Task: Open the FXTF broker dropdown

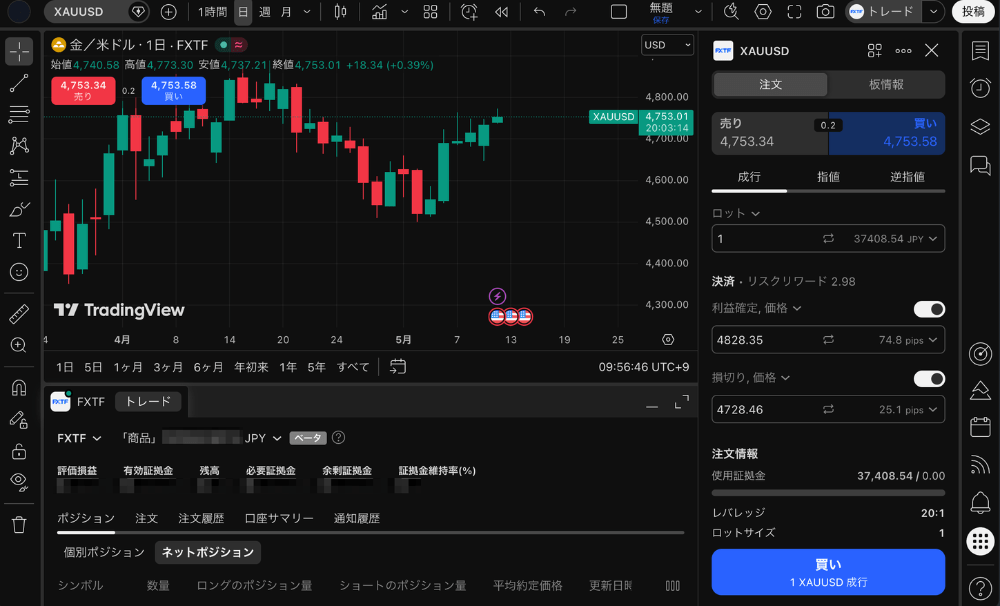Action: [79, 438]
